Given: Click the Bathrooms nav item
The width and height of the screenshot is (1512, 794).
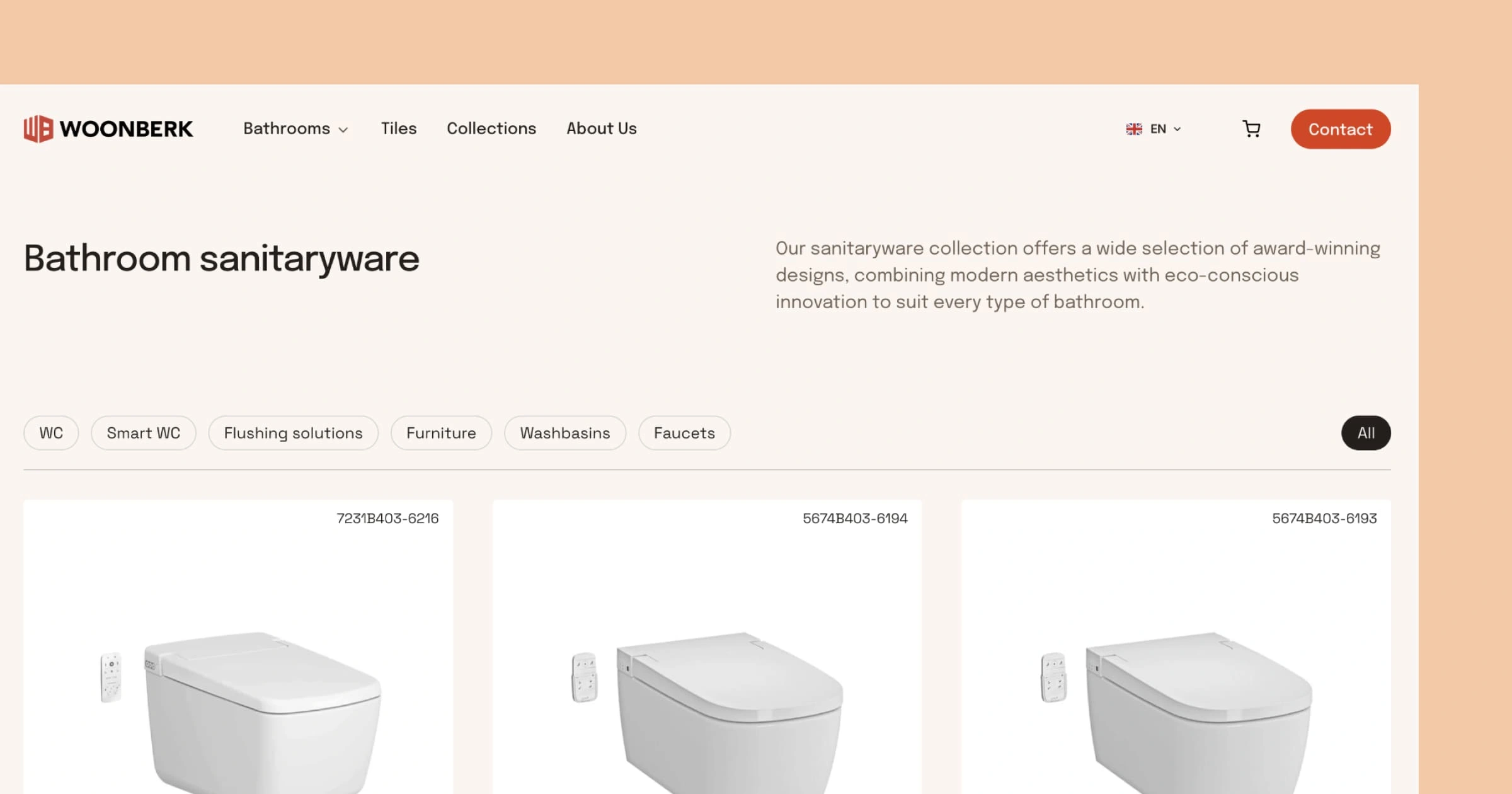Looking at the screenshot, I should pos(287,129).
